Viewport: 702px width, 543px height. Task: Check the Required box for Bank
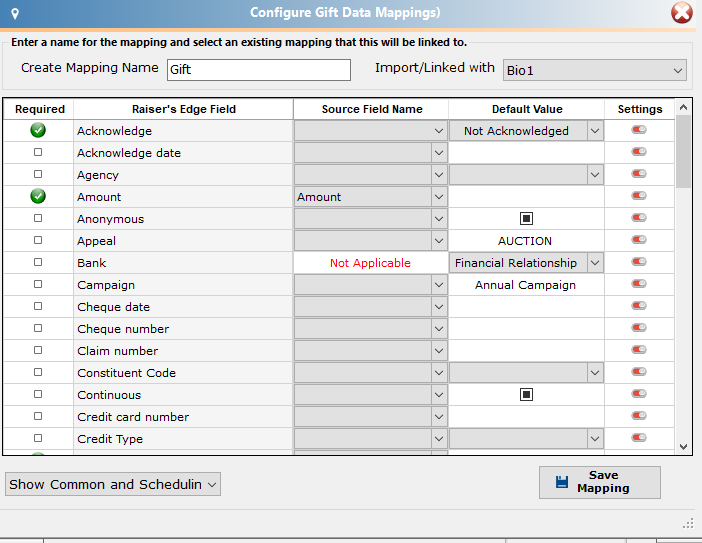pos(38,262)
